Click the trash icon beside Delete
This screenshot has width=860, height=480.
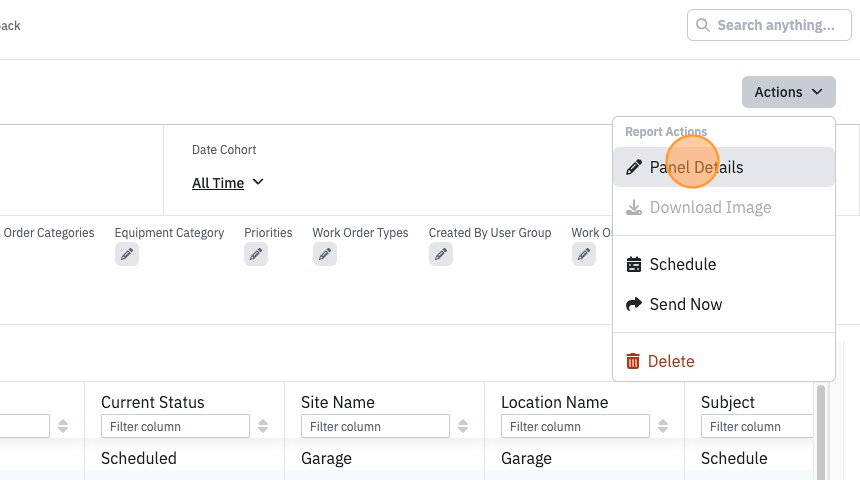pyautogui.click(x=633, y=361)
